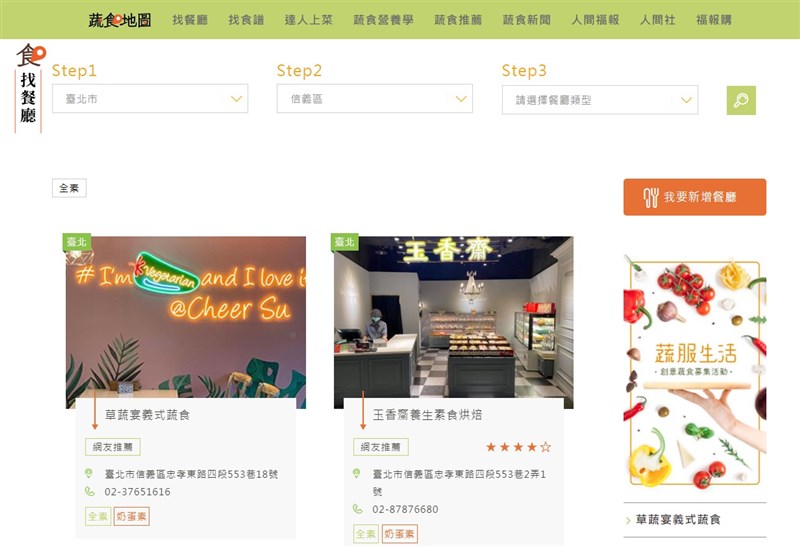Click the 食 找餐廳 side emblem

[x=29, y=88]
